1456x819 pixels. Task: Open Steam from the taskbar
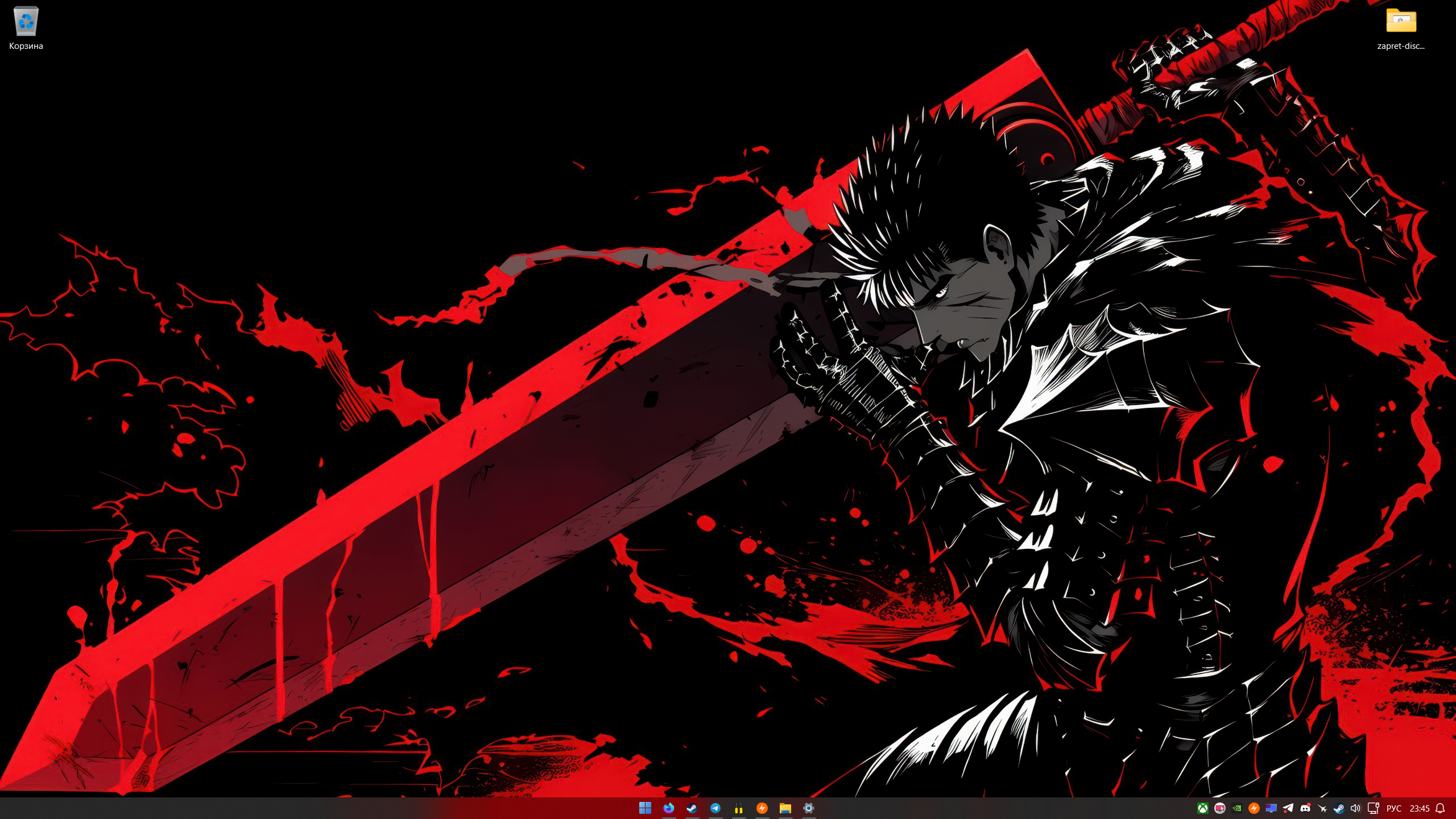pyautogui.click(x=692, y=808)
